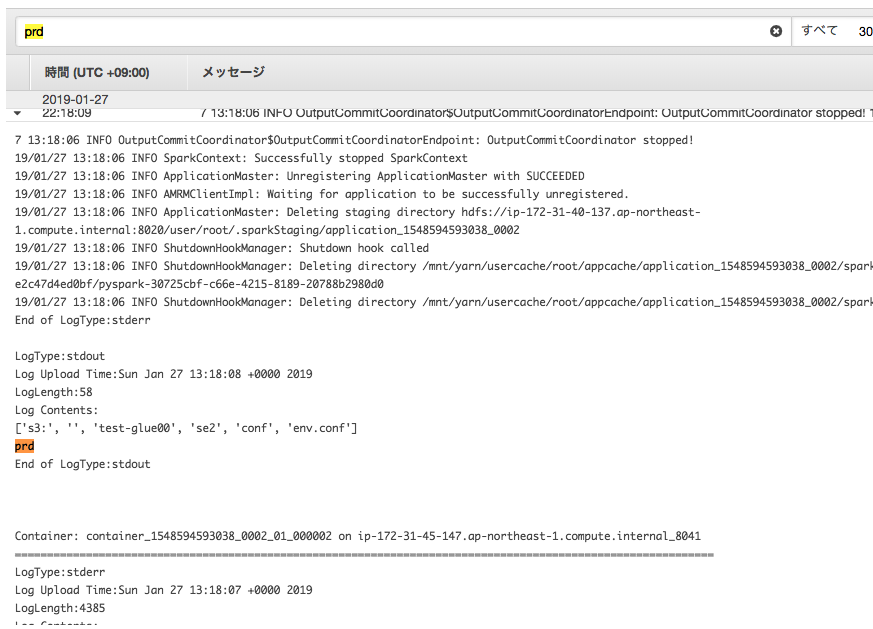Click the highlighted prd match in stdout

24,446
